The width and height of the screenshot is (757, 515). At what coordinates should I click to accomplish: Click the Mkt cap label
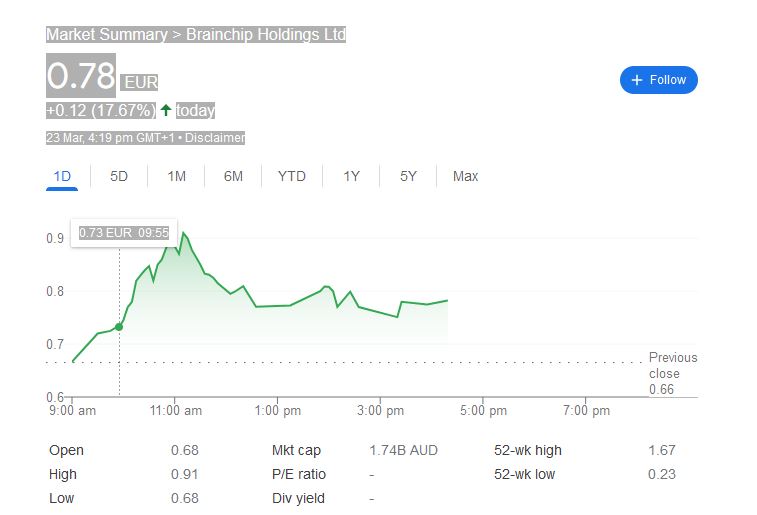pyautogui.click(x=296, y=450)
